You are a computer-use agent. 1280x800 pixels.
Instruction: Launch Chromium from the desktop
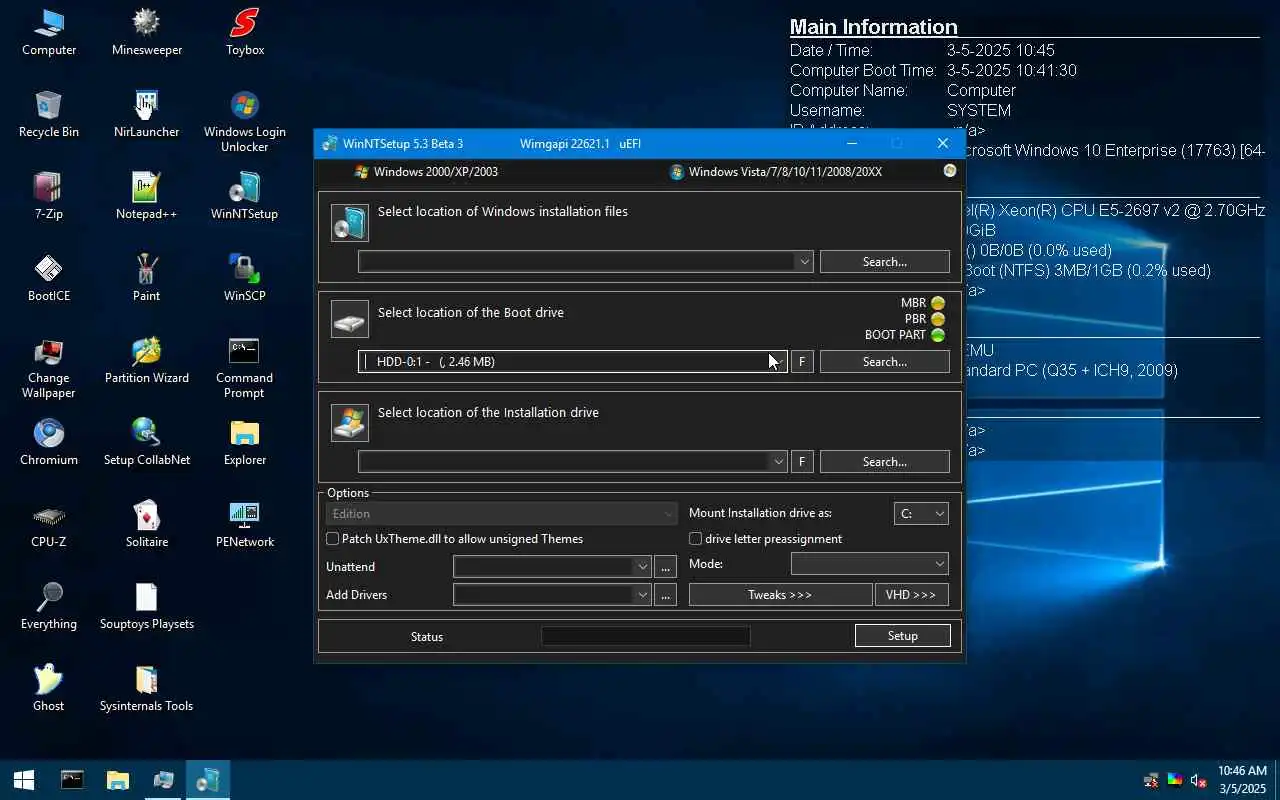click(x=48, y=442)
